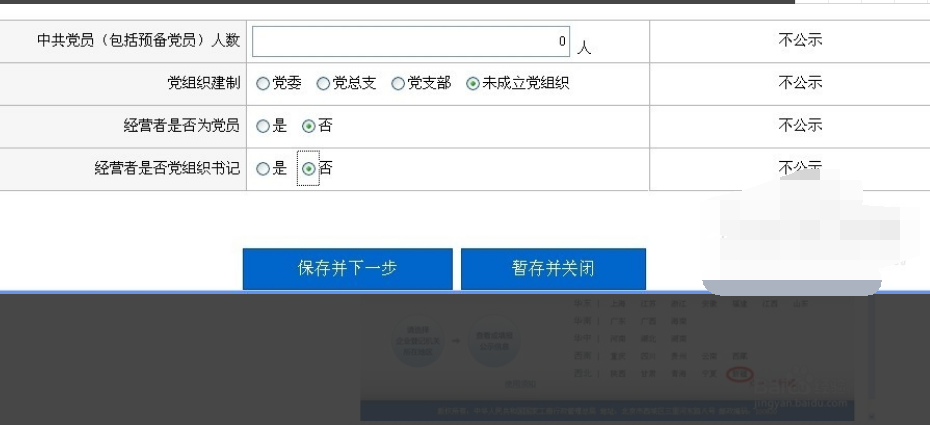Viewport: 930px width, 425px height.
Task: Select the 党总支 radio option
Action: pyautogui.click(x=323, y=84)
